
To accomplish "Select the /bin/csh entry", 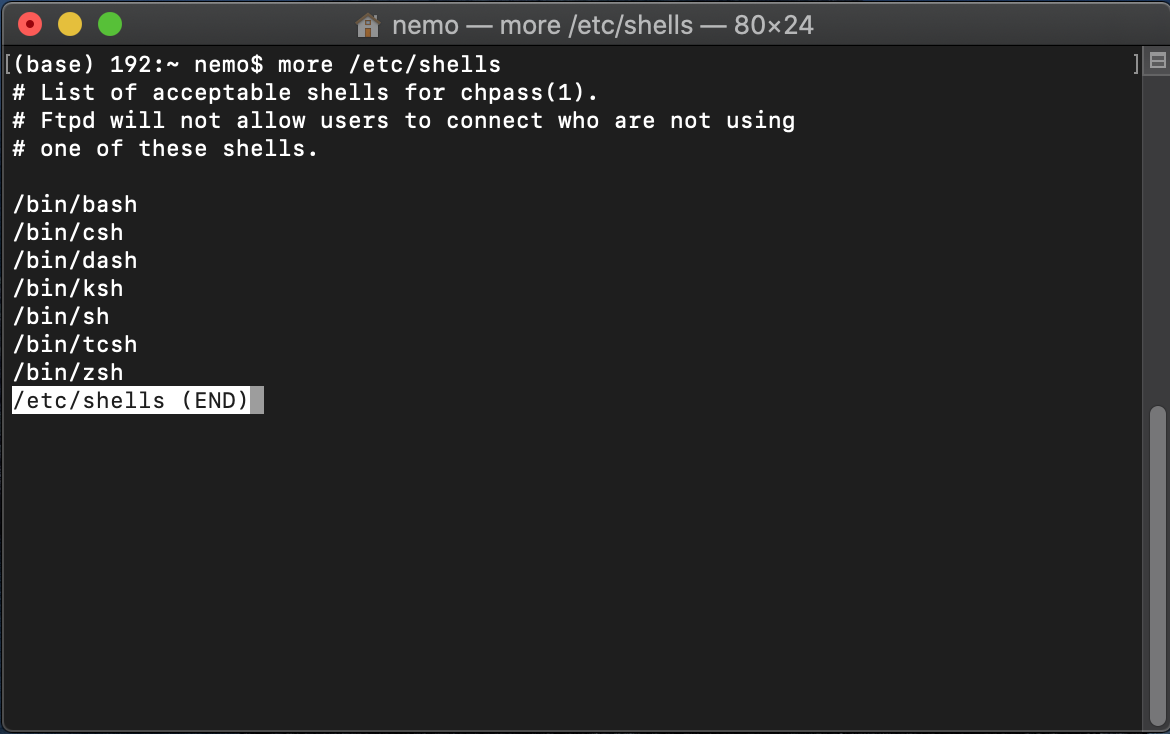I will (x=68, y=233).
